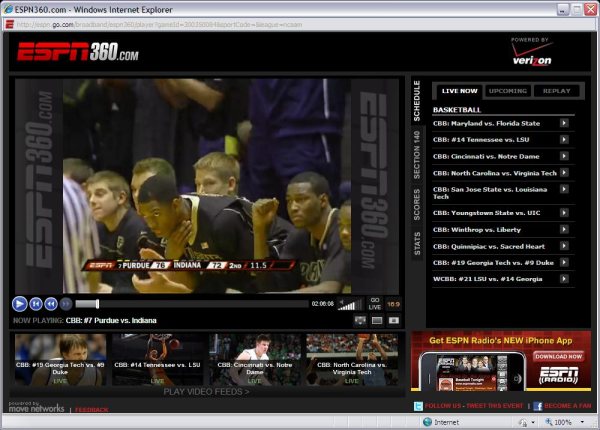Click the first view mode icon under the volume bars
The height and width of the screenshot is (430, 600).
coord(360,321)
